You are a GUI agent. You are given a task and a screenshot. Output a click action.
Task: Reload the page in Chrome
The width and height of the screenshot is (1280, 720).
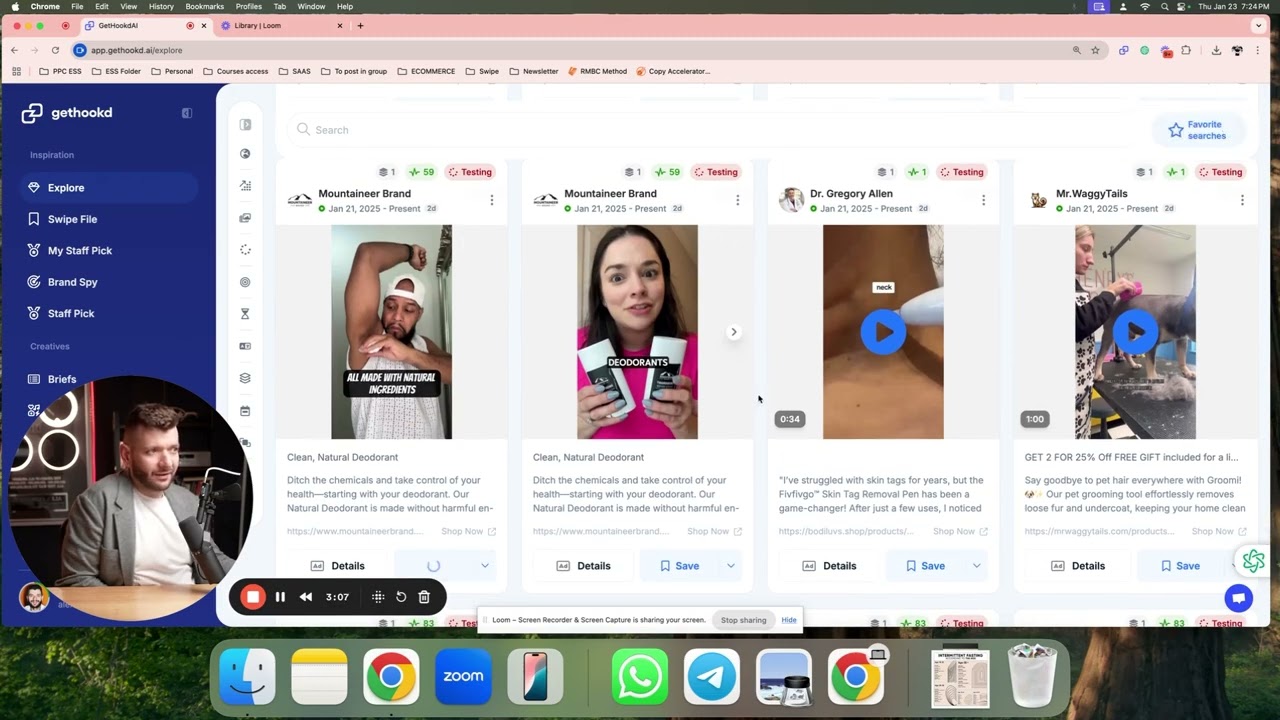pyautogui.click(x=55, y=50)
